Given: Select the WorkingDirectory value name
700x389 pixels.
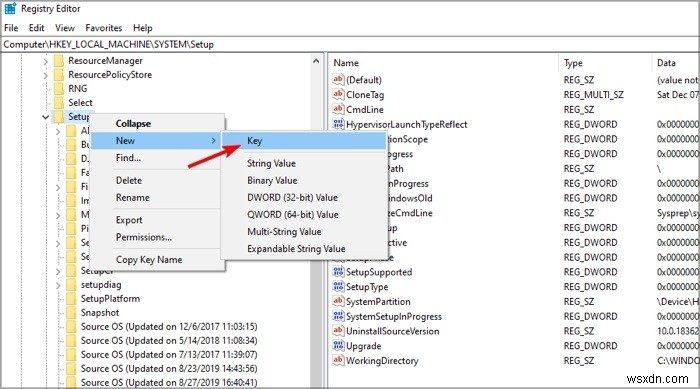Looking at the screenshot, I should click(382, 361).
